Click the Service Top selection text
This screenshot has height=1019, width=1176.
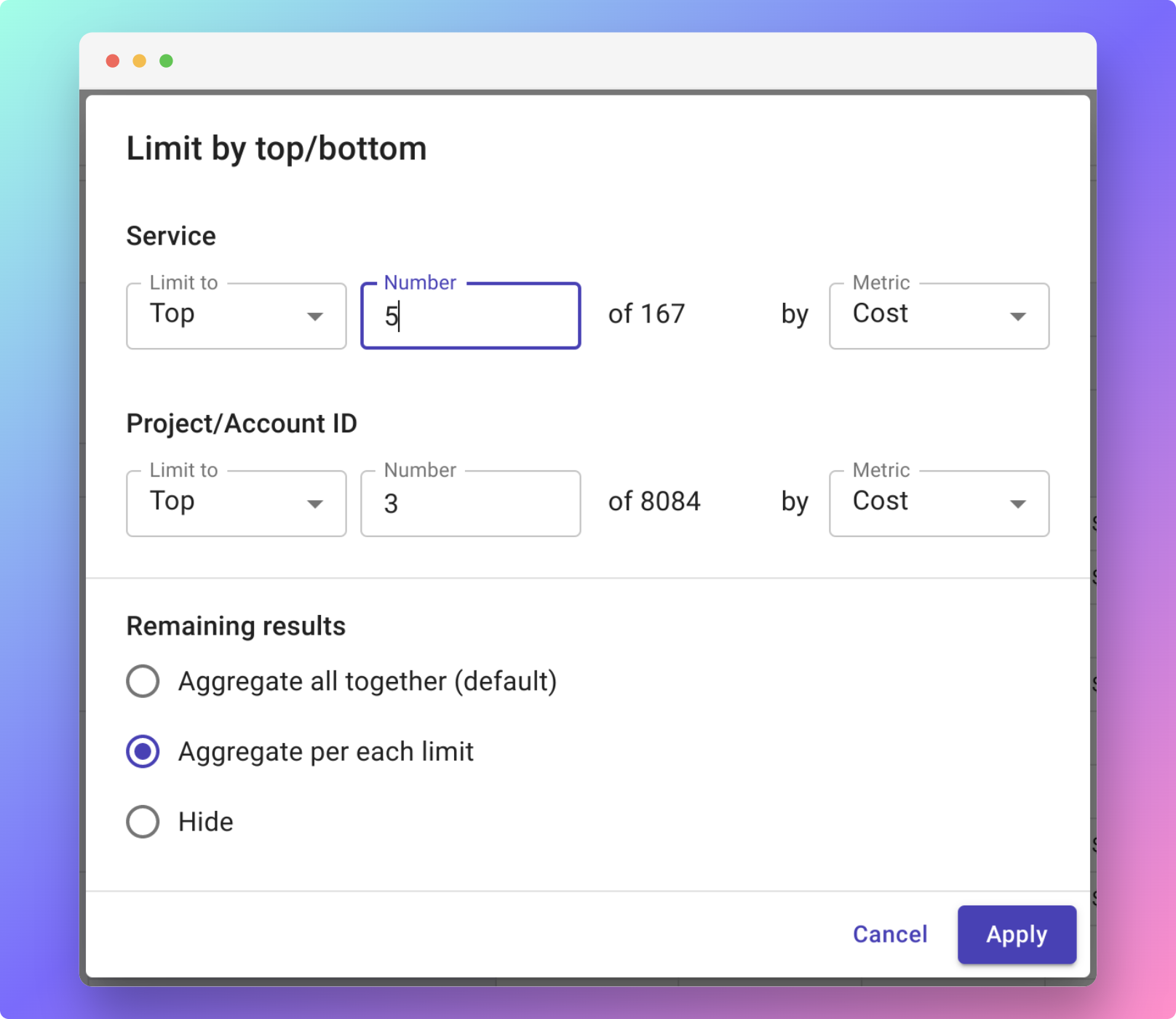tap(172, 314)
